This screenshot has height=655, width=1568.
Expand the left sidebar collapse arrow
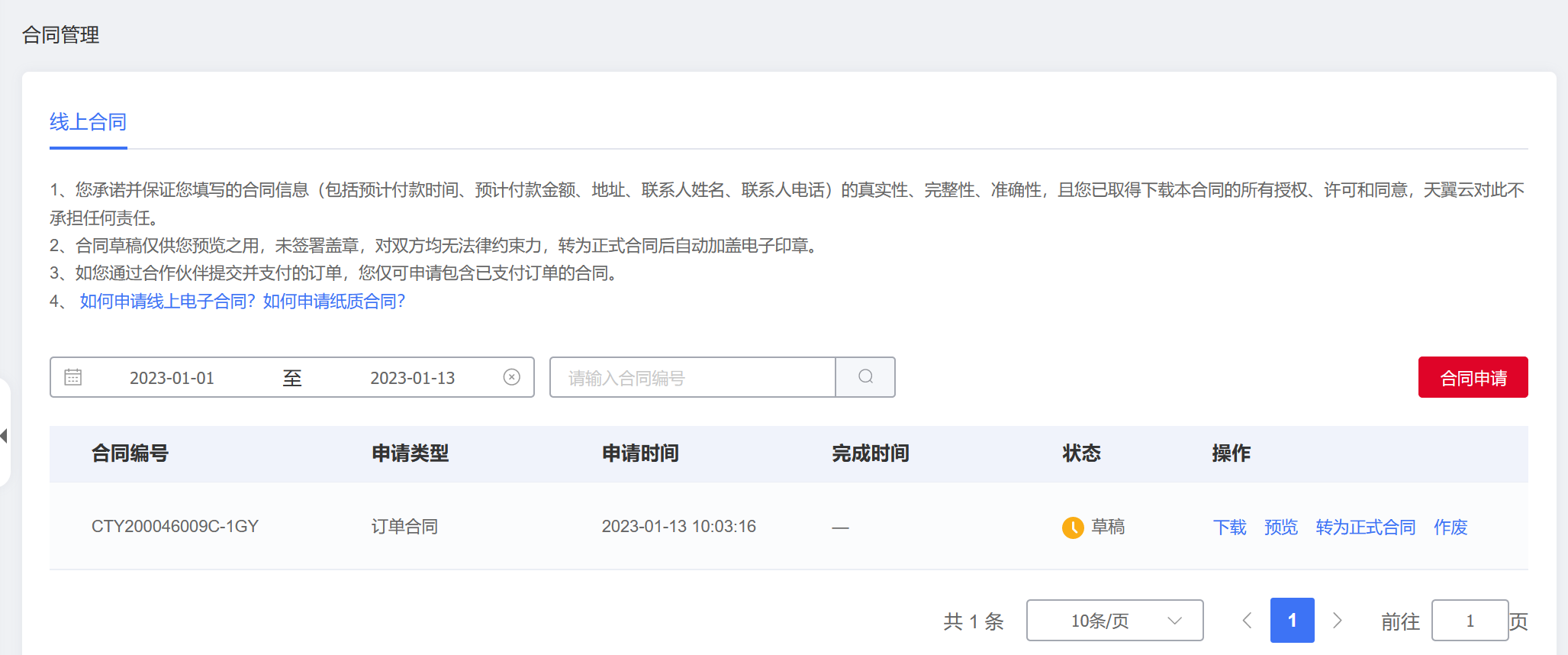point(5,436)
